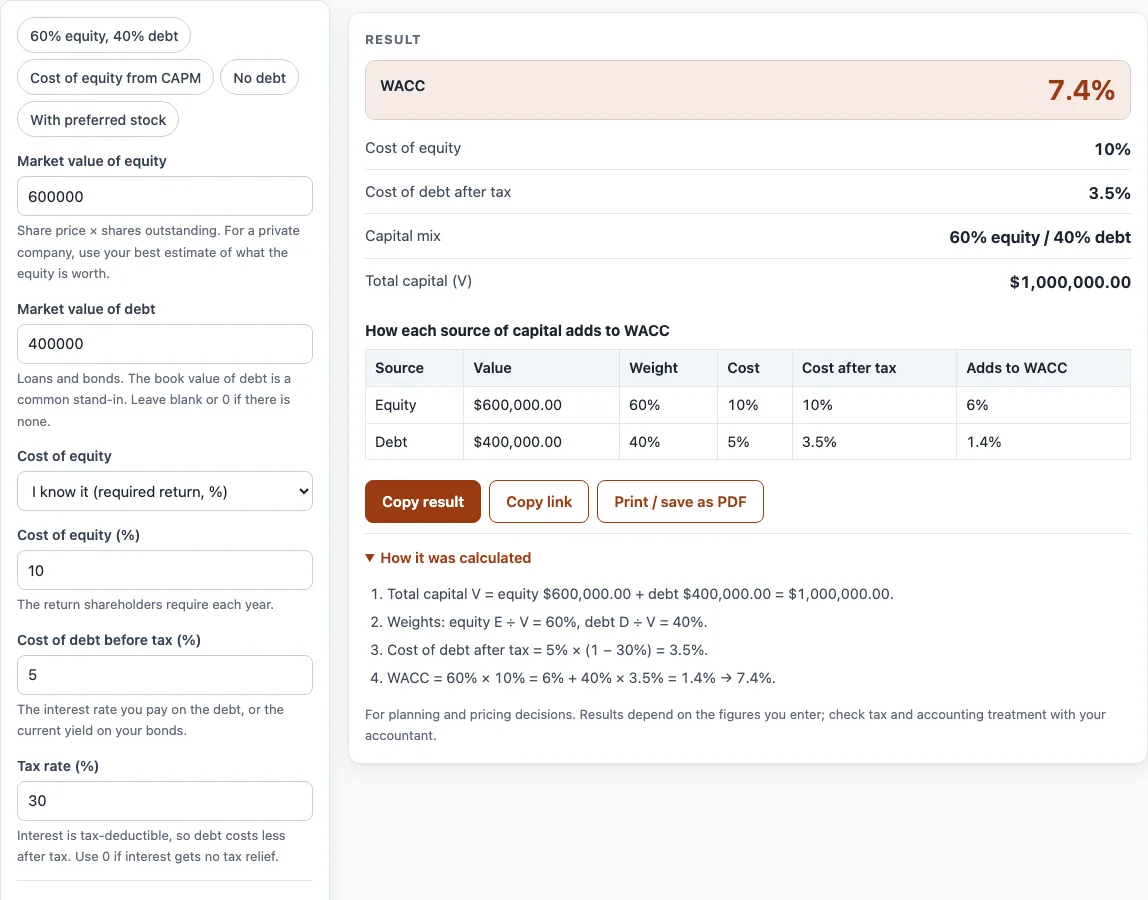This screenshot has height=900, width=1148.
Task: Select the 6% Adds to WACC cell
Action: point(1043,405)
